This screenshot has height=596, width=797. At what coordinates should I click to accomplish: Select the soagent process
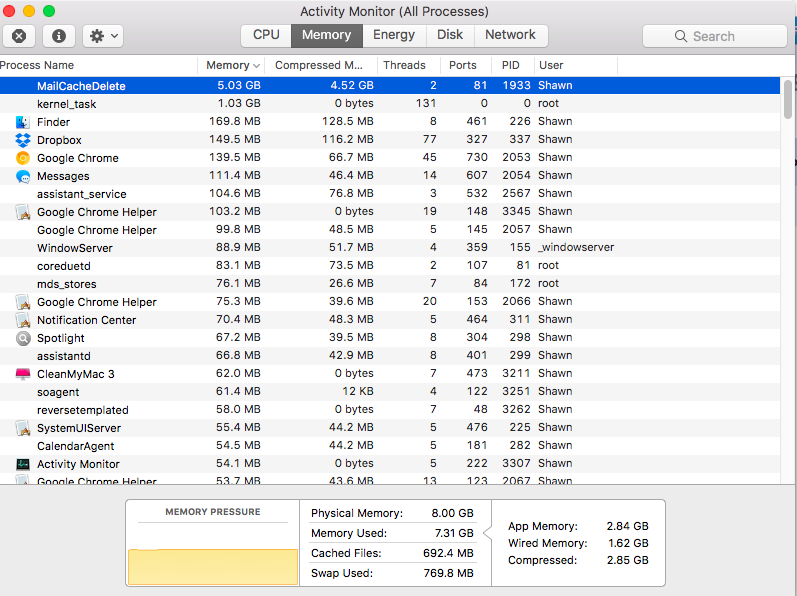pos(390,392)
